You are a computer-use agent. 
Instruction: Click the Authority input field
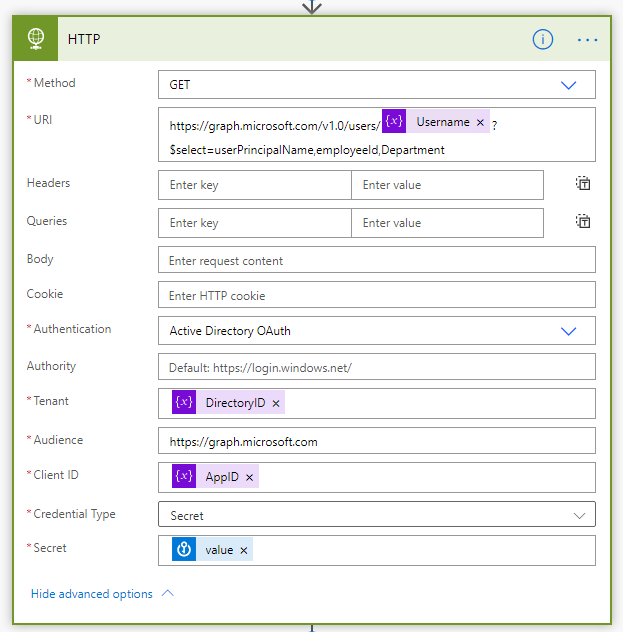[x=377, y=367]
